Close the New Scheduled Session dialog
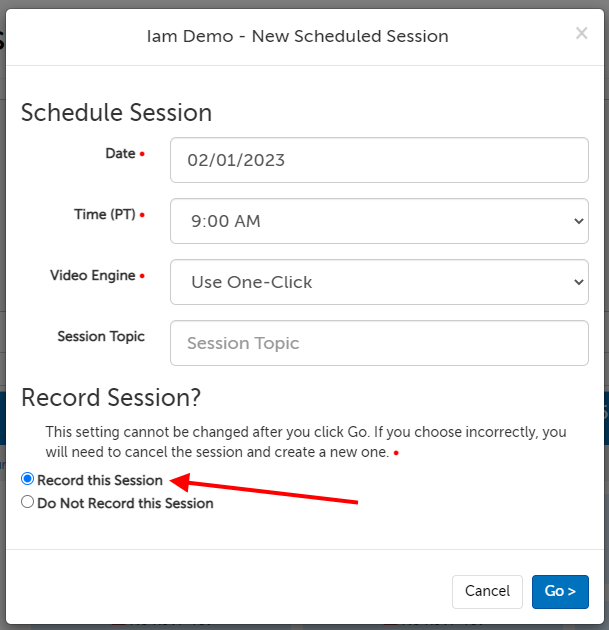 [581, 34]
